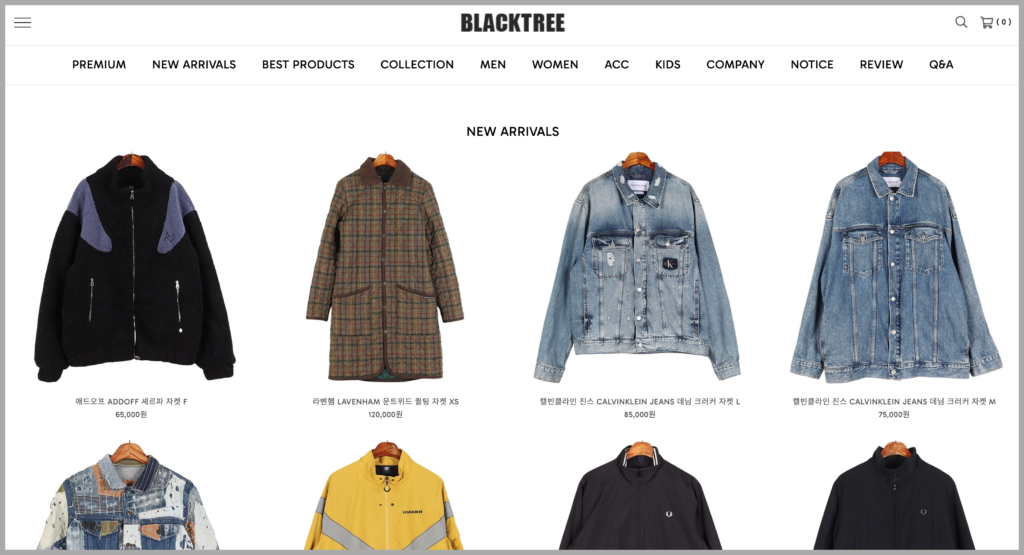Open the PREMIUM menu
Viewport: 1024px width, 555px height.
99,65
